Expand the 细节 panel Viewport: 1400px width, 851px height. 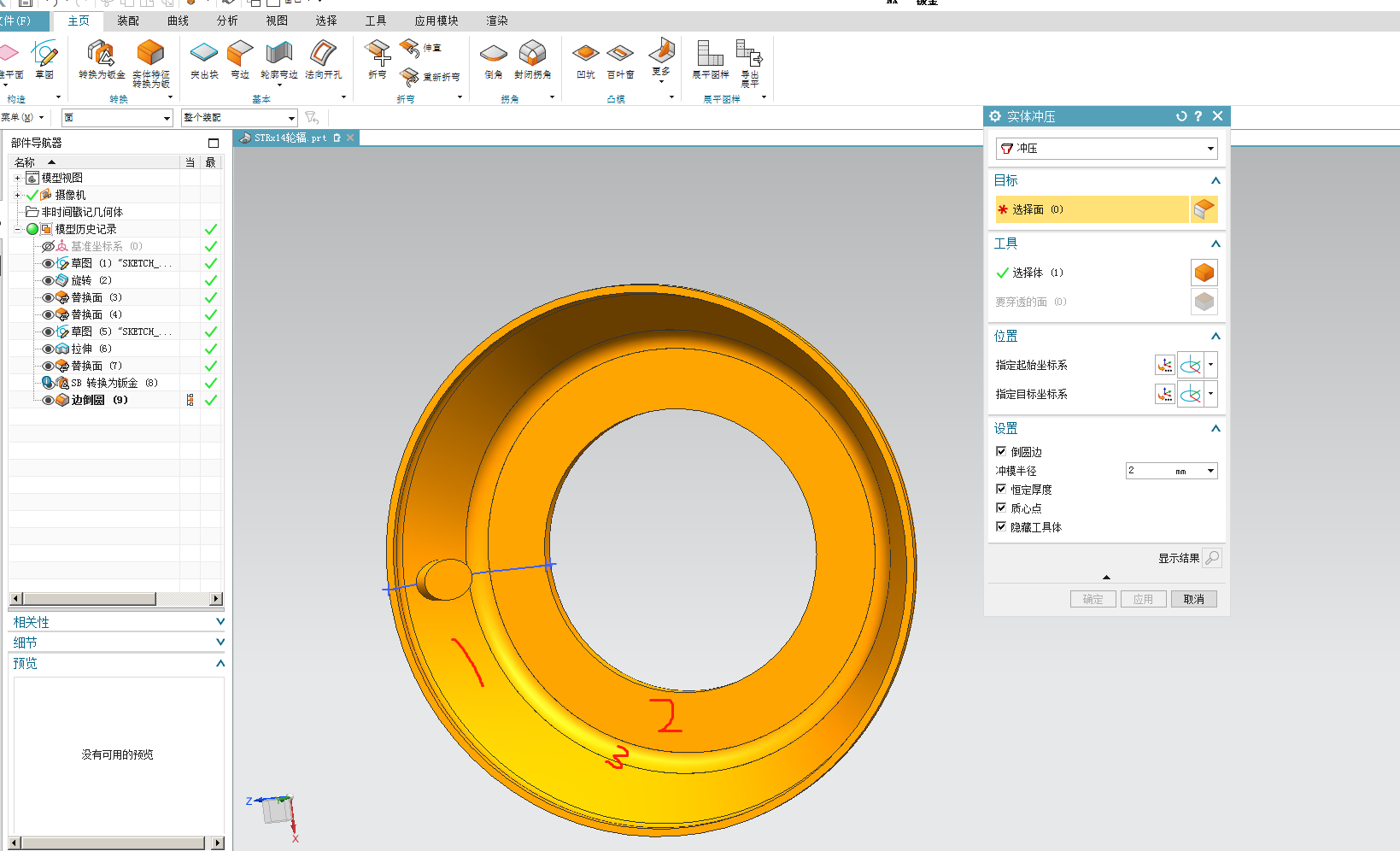point(220,643)
